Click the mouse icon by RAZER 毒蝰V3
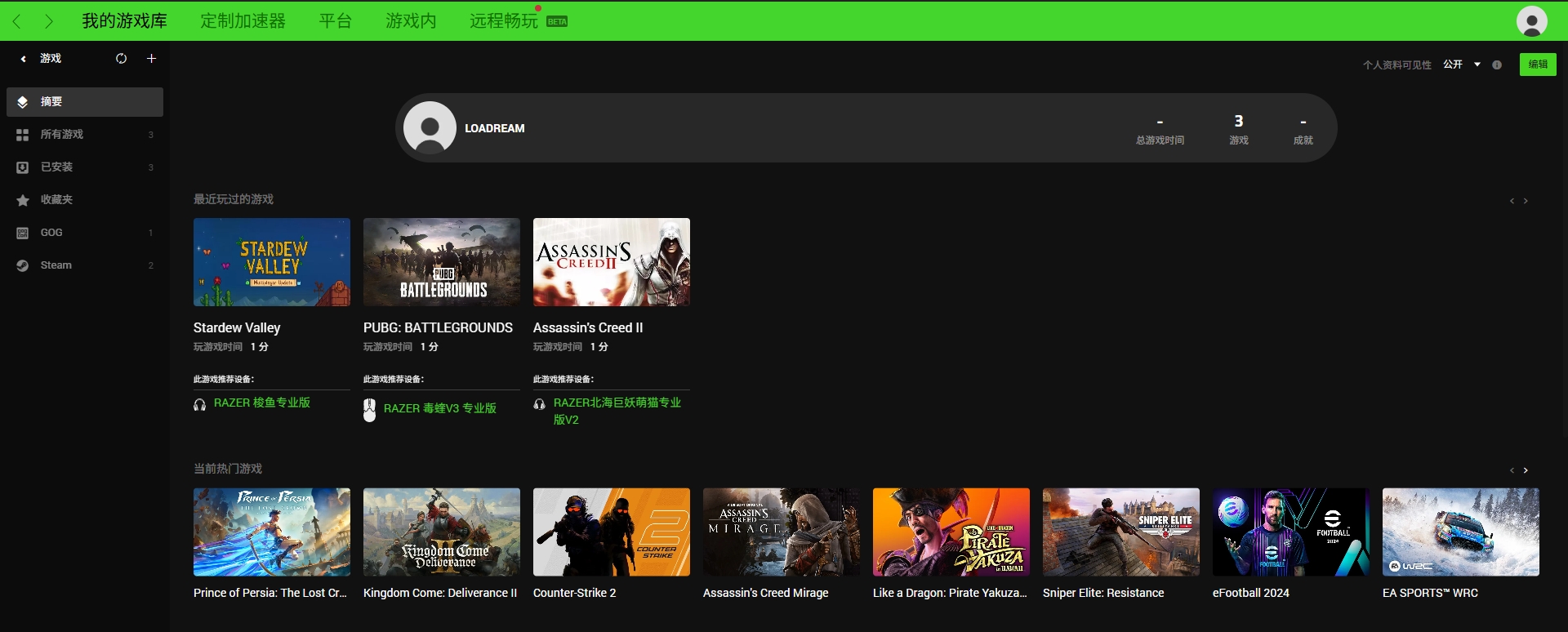This screenshot has height=632, width=1568. coord(369,410)
